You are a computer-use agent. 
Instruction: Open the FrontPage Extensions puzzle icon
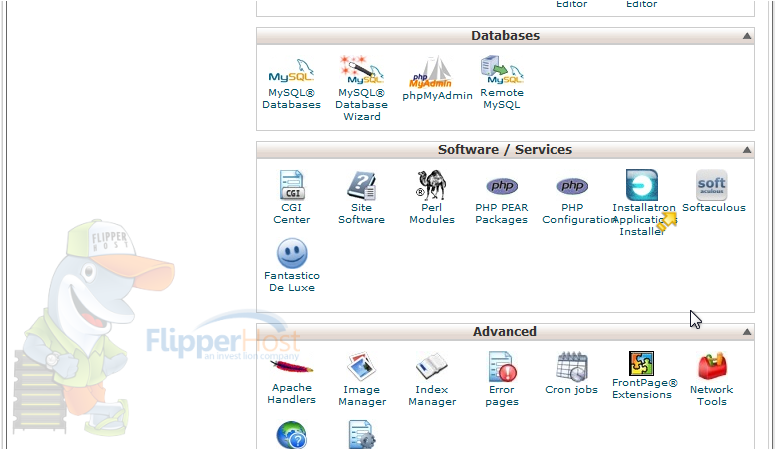point(641,363)
